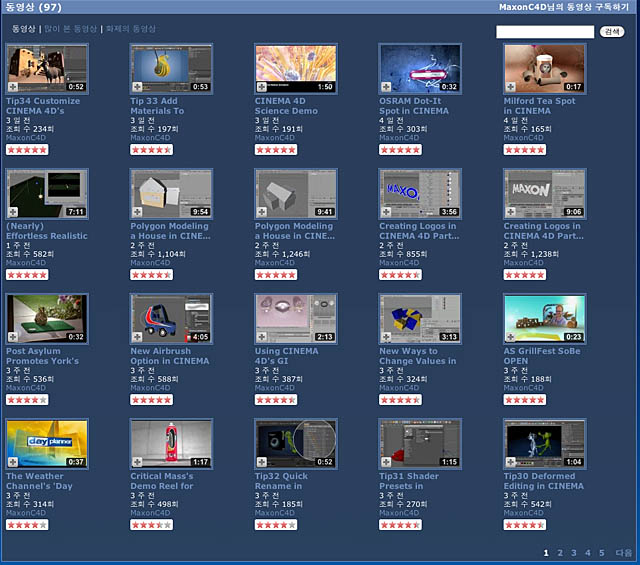Open OSRAM Dot-It Spot in CINEMA link

coord(414,106)
